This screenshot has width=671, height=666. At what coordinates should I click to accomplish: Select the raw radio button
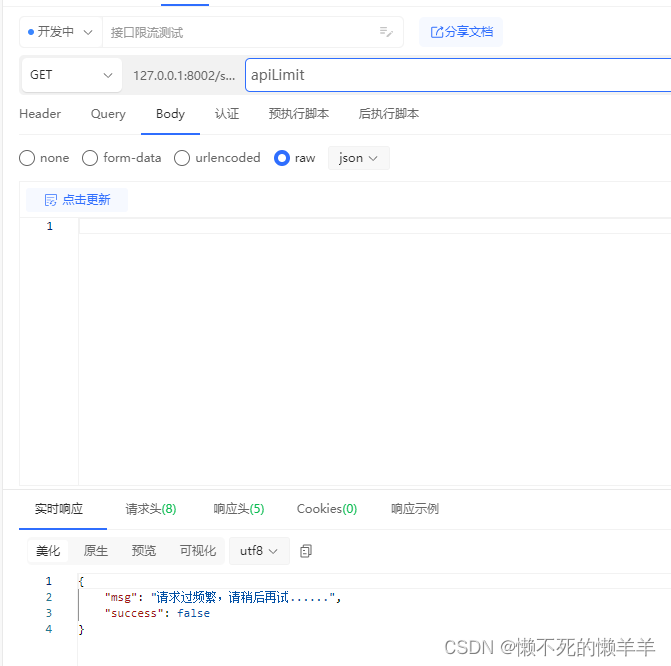pos(282,158)
